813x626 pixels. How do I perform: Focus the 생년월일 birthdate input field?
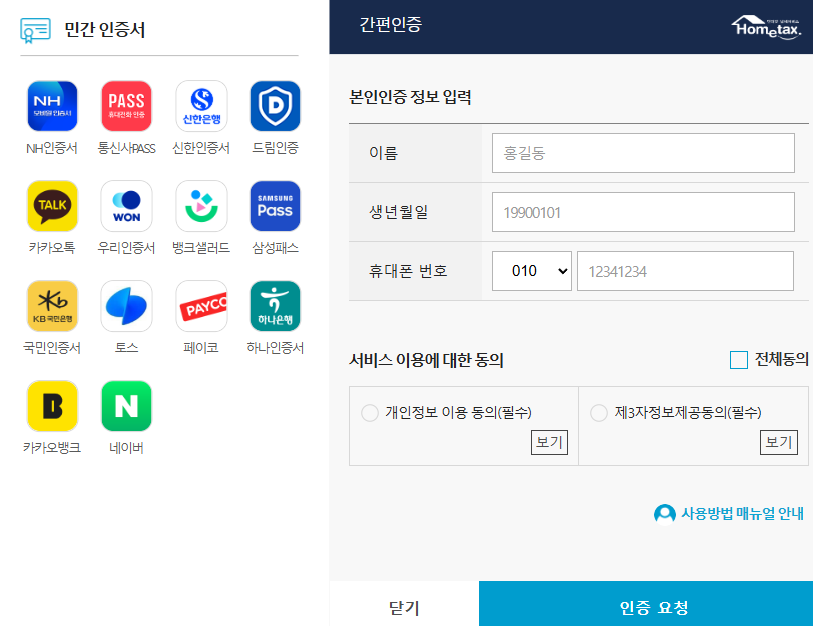point(643,212)
